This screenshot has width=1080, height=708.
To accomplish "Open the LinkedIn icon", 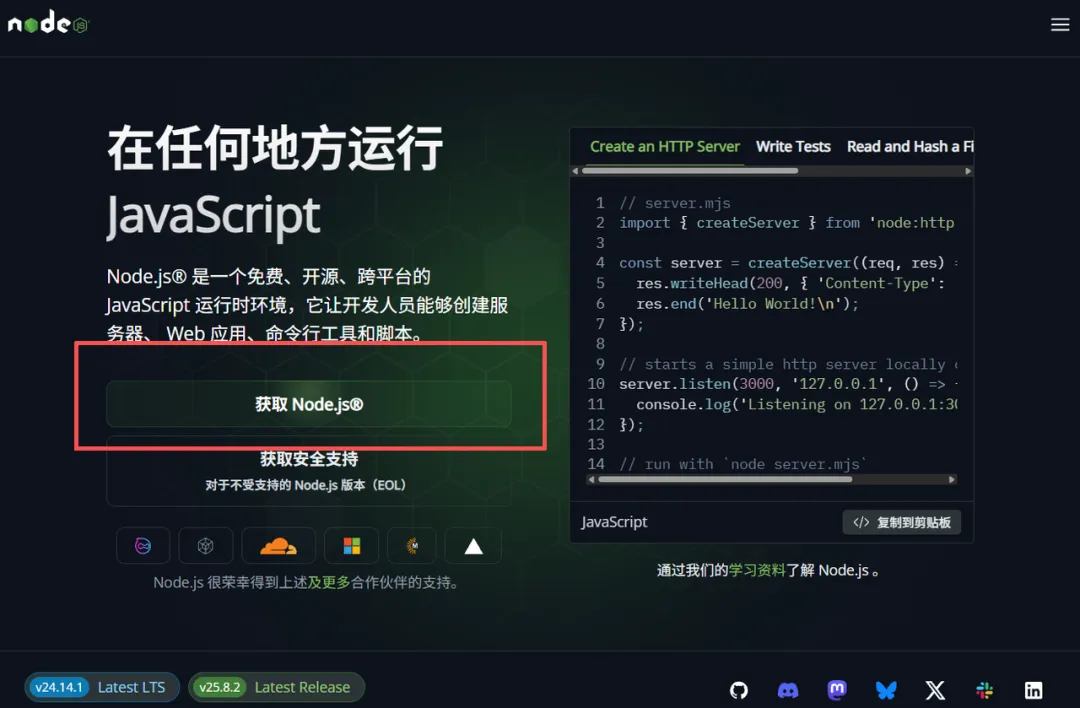I will coord(1033,690).
